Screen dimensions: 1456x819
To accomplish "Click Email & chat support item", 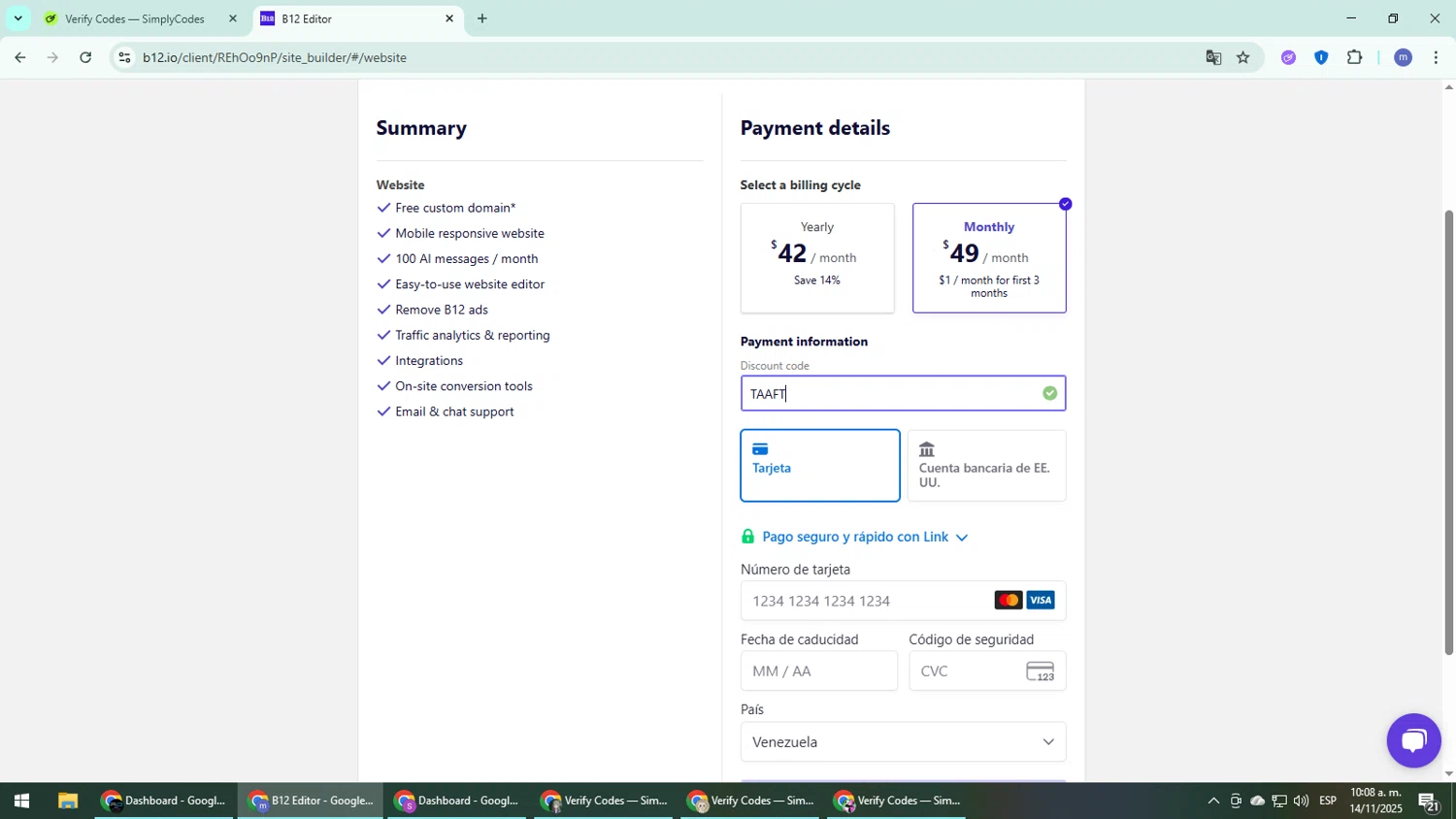I will point(454,411).
